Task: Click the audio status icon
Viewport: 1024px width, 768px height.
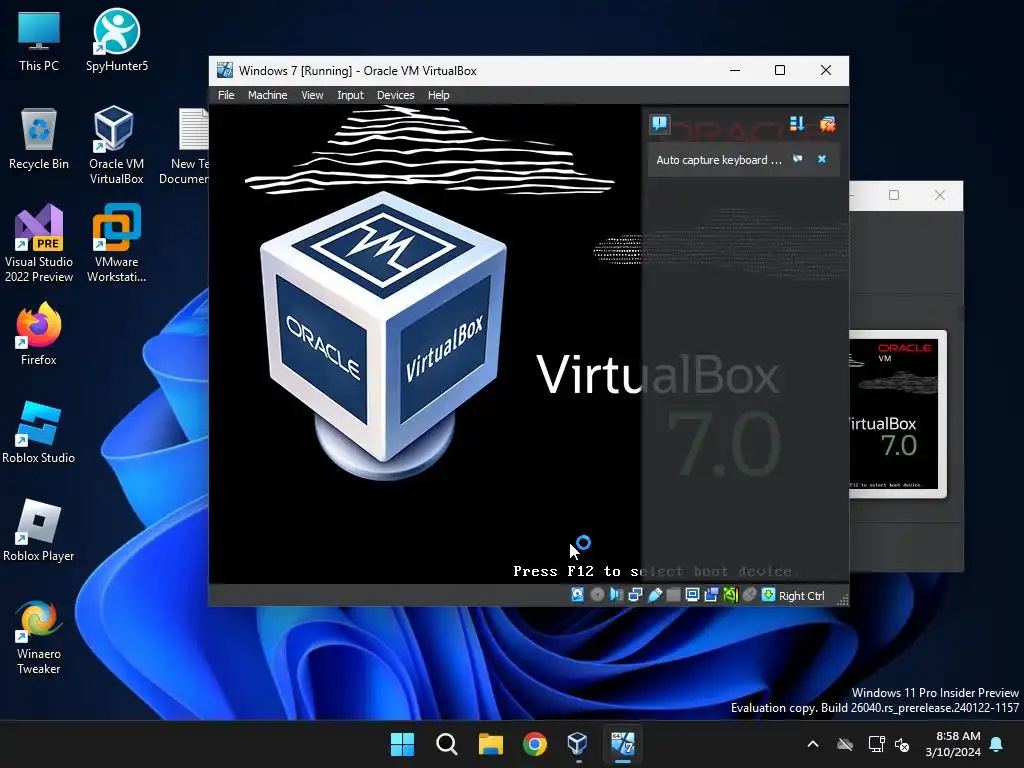Action: (616, 595)
